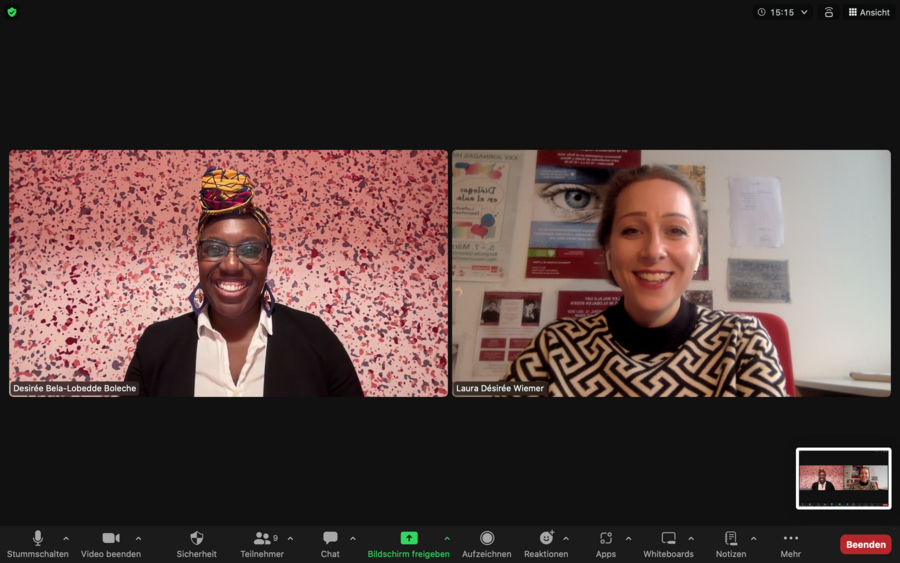Screen dimensions: 900x563
Task: Open the Apps panel
Action: [606, 538]
